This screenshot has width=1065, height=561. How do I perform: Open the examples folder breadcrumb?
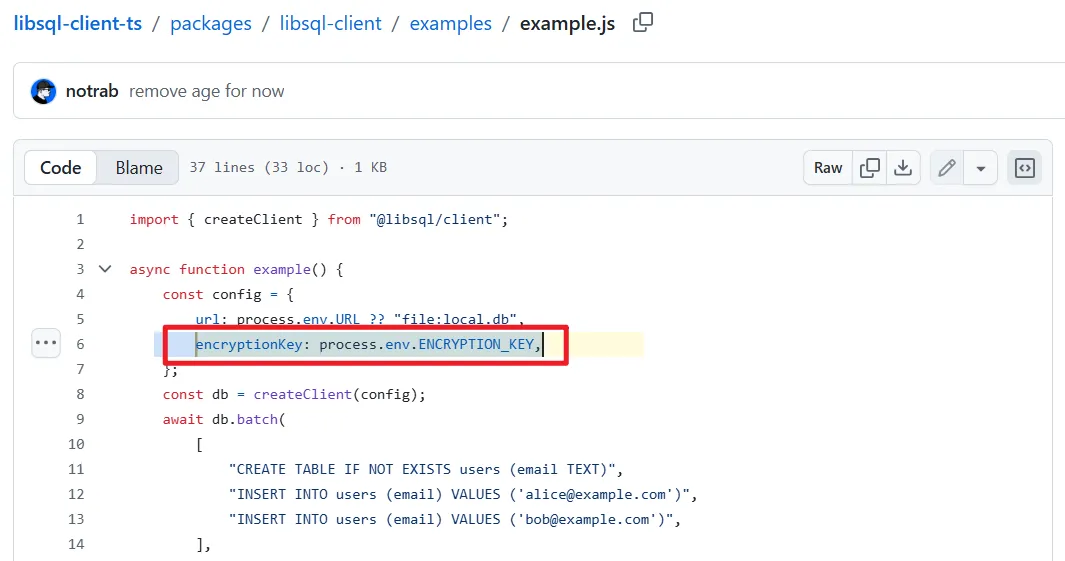[450, 23]
